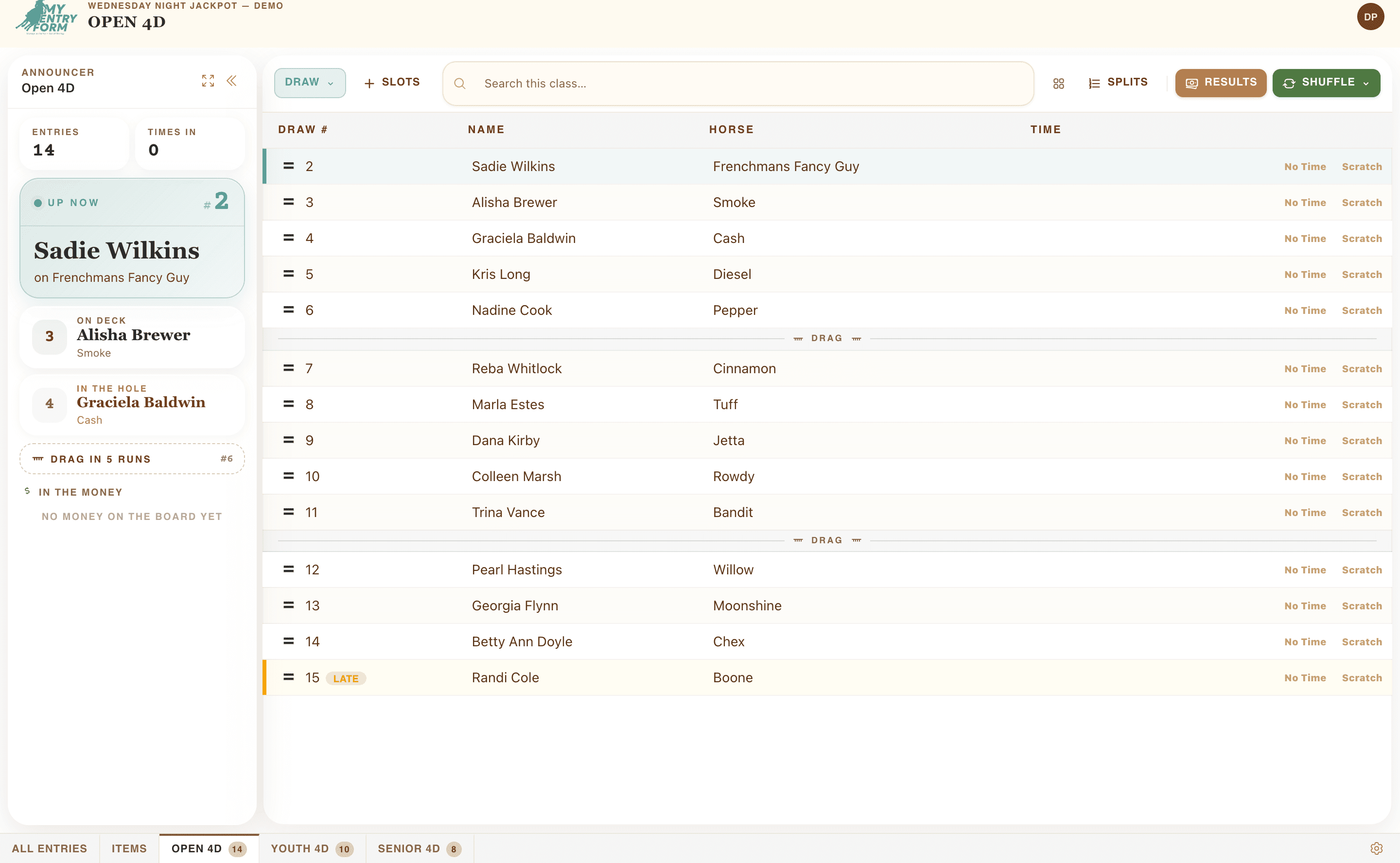Viewport: 1400px width, 863px height.
Task: Focus the Search this class field
Action: 738,83
